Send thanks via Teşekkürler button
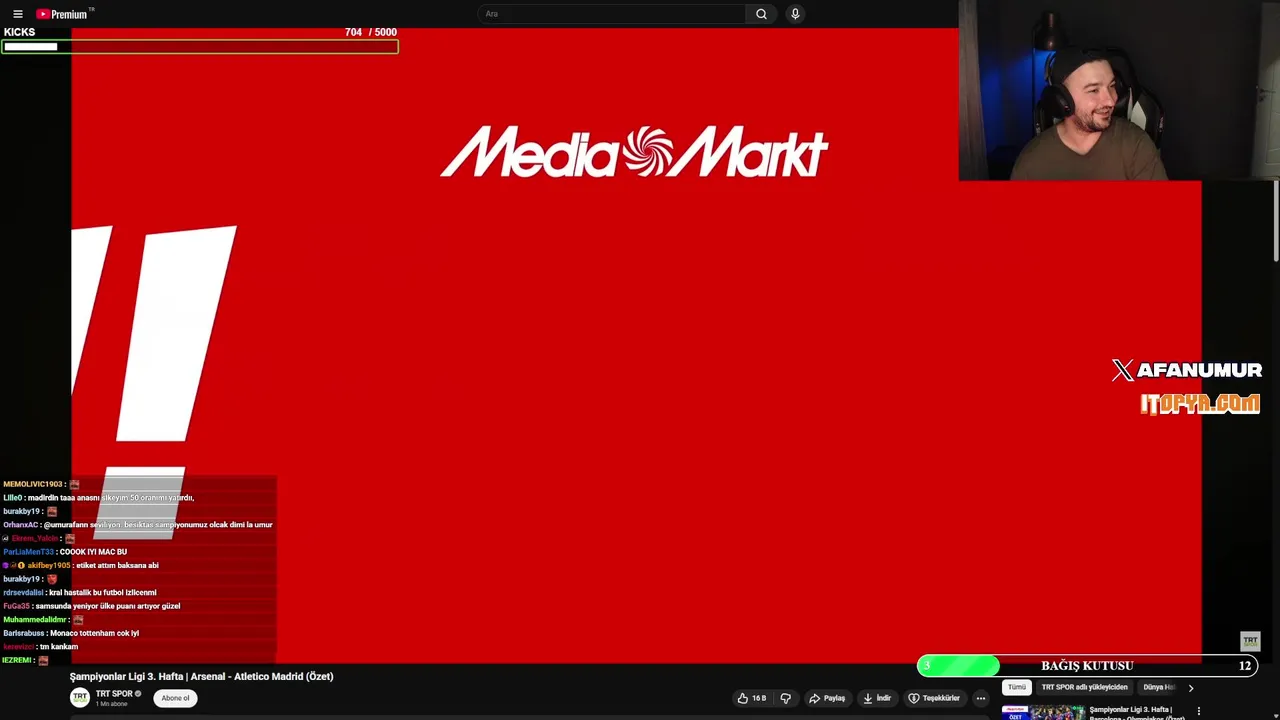The image size is (1280, 720). (x=934, y=698)
